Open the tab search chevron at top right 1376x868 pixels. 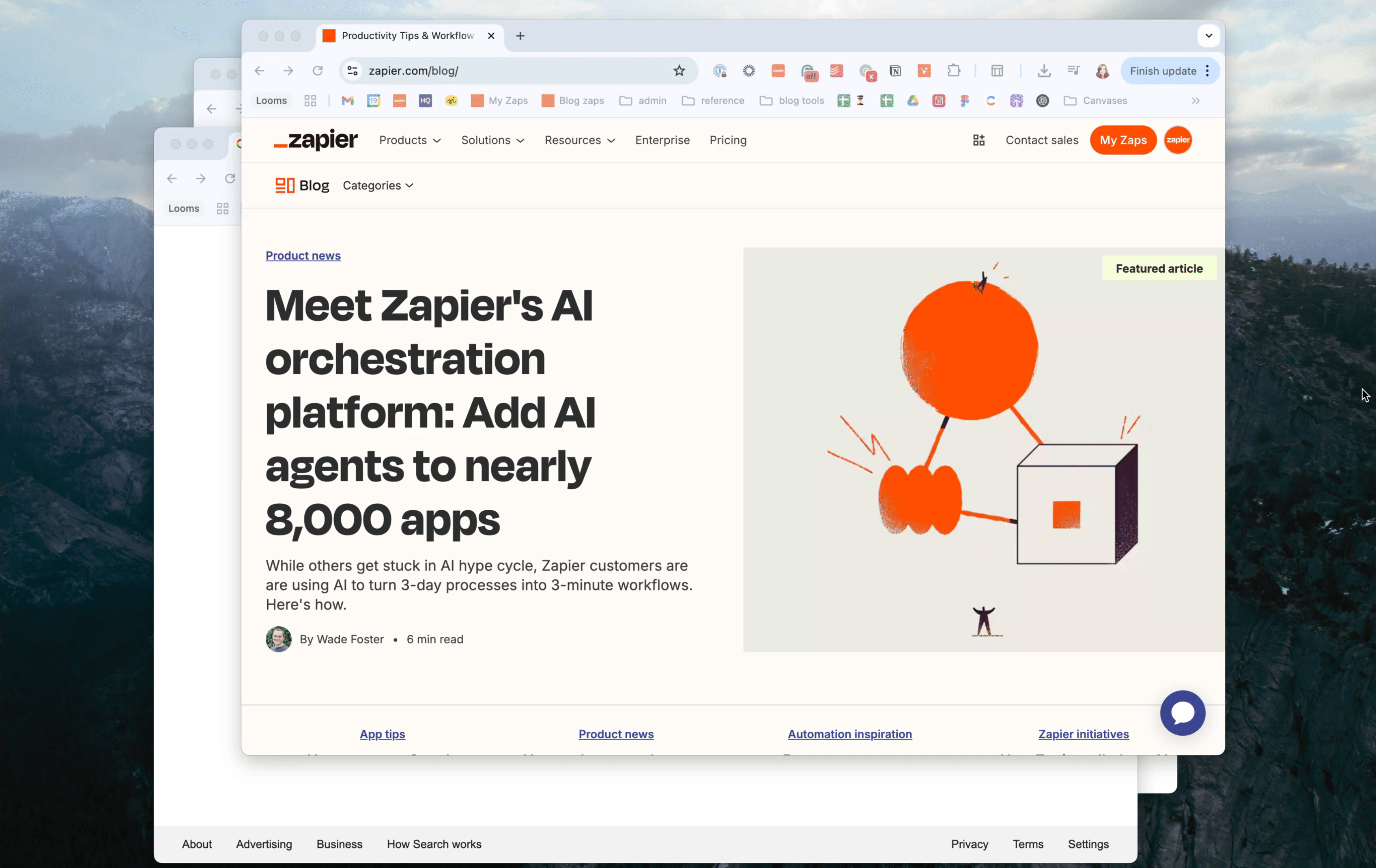[1208, 35]
